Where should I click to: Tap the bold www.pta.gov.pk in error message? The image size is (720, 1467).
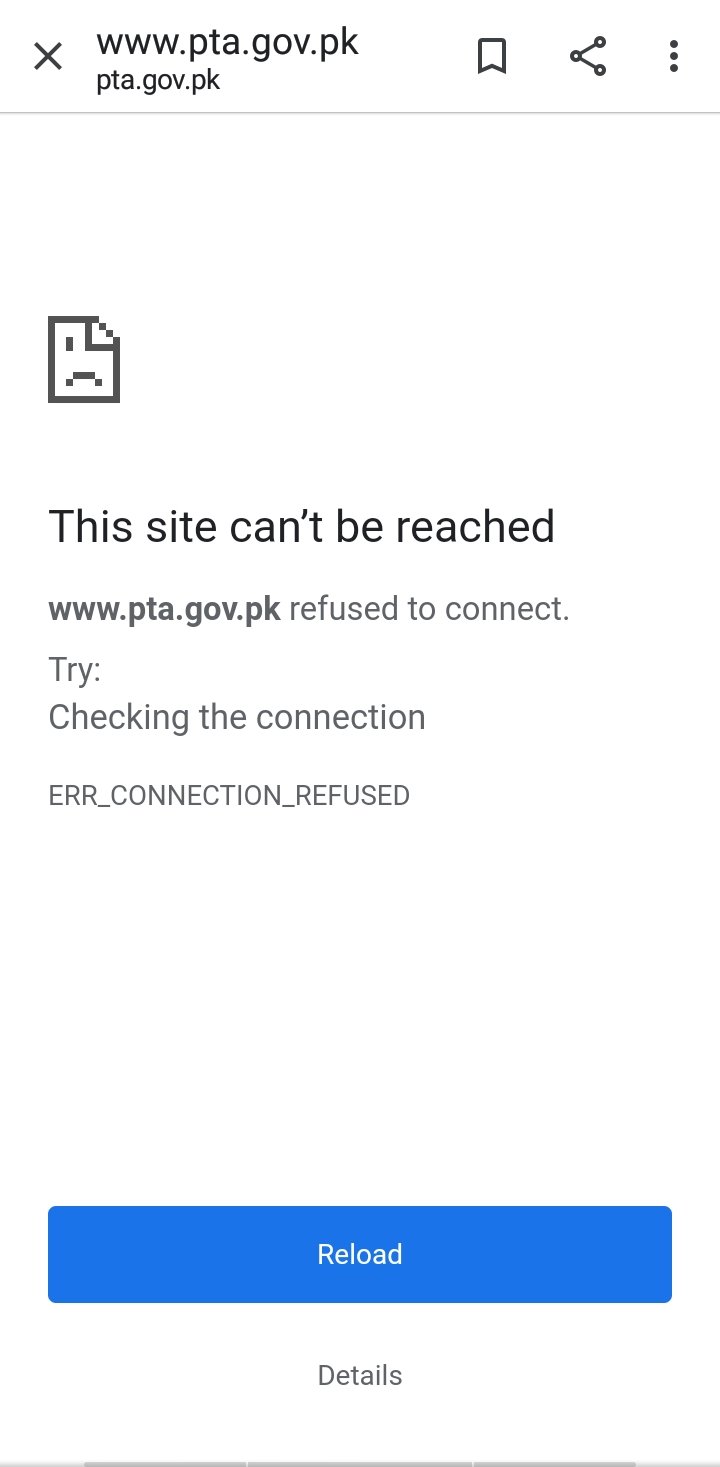[x=165, y=609]
